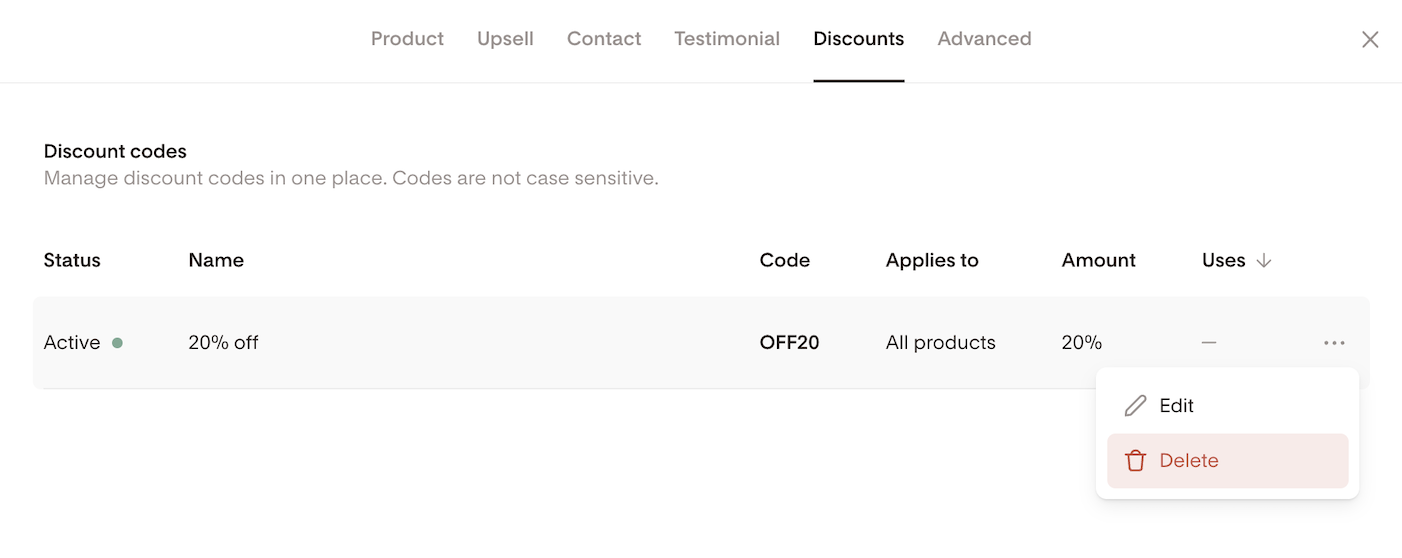
Task: Switch to the Product tab
Action: 407,39
